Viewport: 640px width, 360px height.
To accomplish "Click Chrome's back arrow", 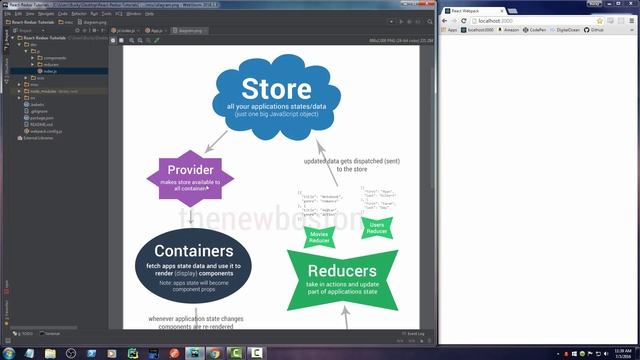I will click(x=444, y=21).
